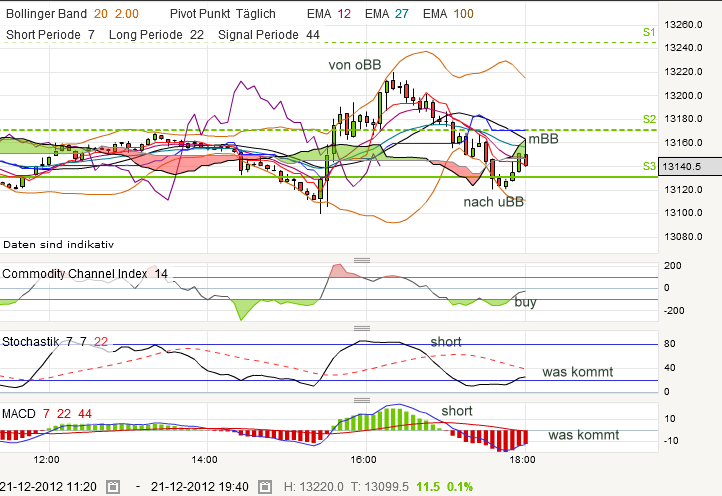Image resolution: width=722 pixels, height=496 pixels.
Task: Click the -200 level on CCI axis
Action: point(674,311)
